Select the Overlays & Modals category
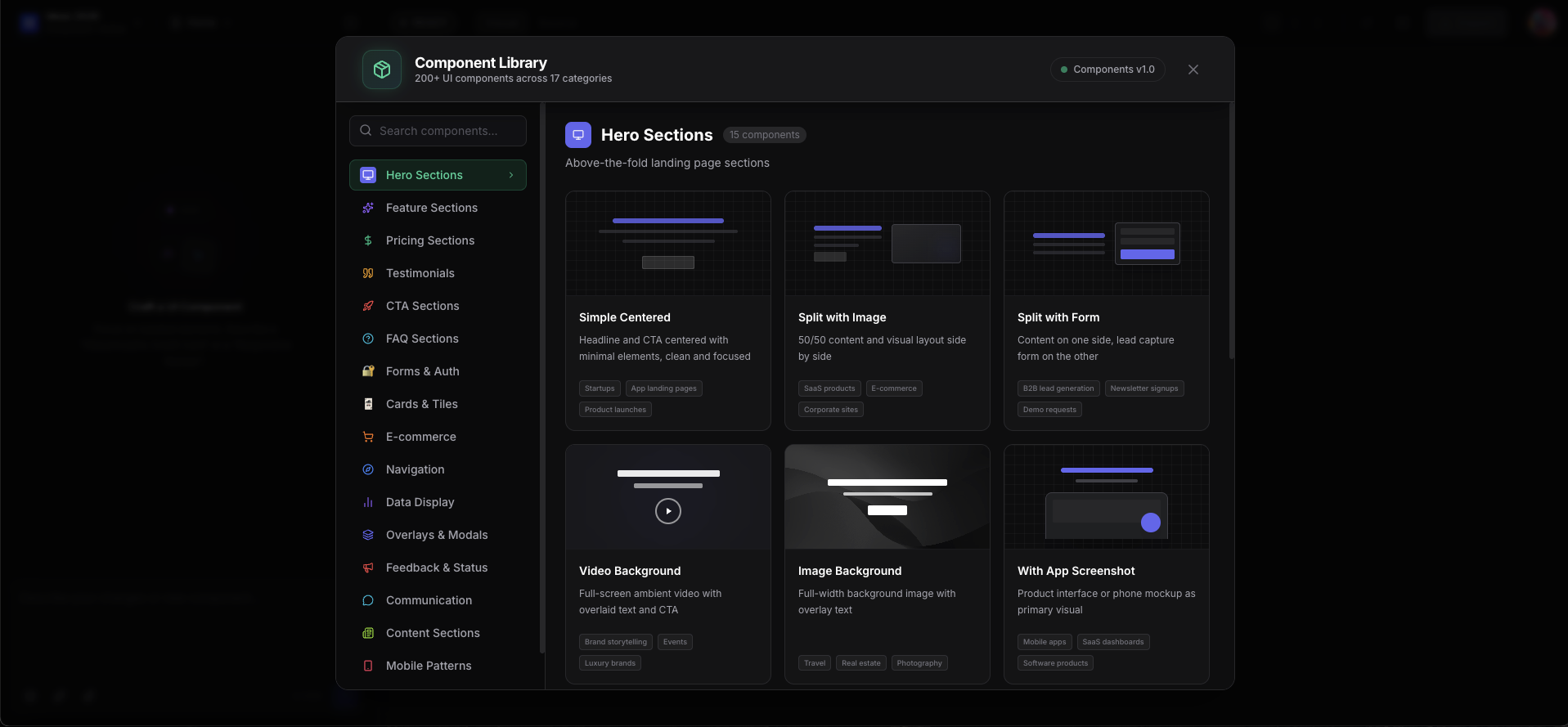Screen dimensions: 1568x727 coord(438,535)
